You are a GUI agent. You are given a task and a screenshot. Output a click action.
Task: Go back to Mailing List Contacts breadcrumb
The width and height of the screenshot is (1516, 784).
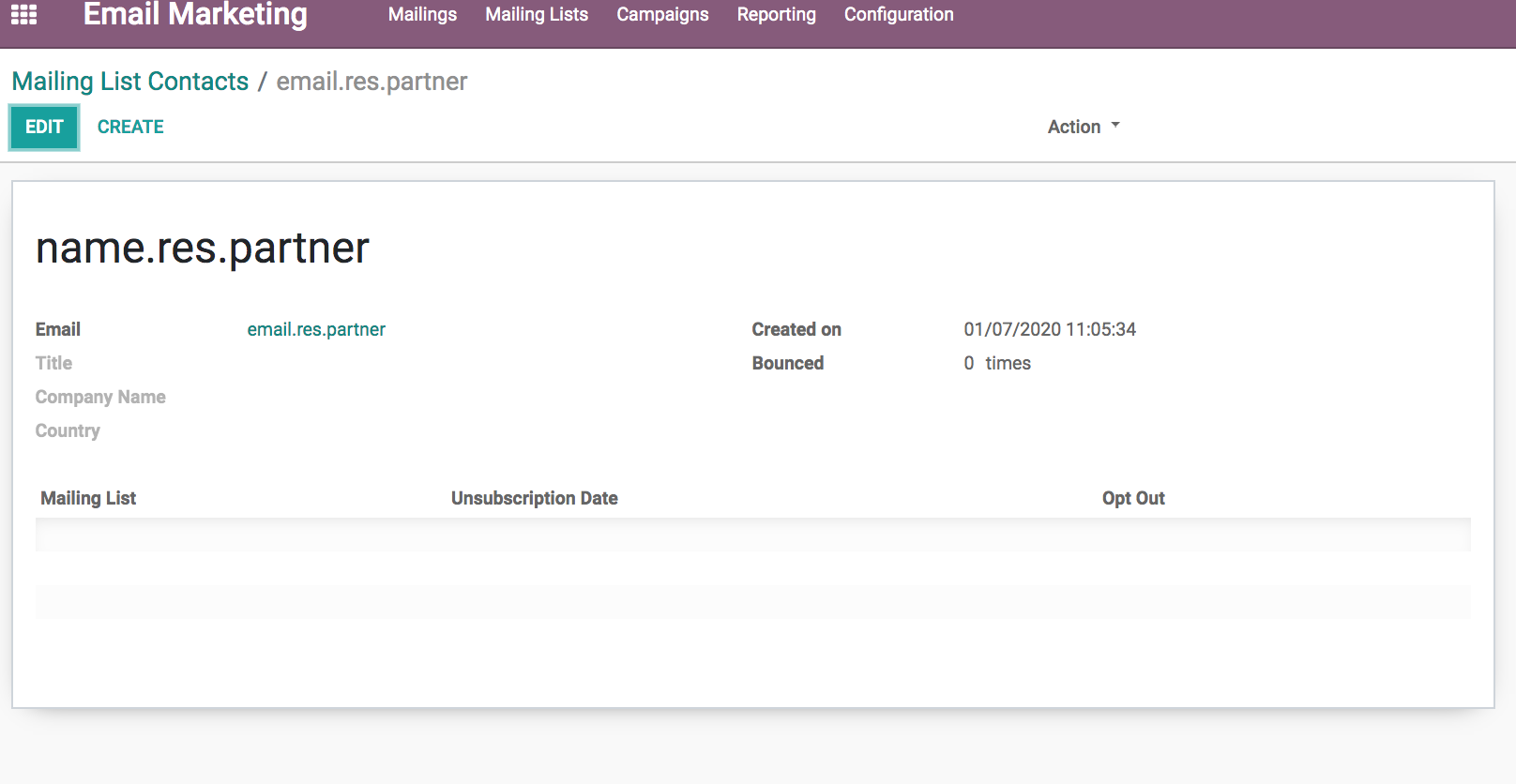pyautogui.click(x=130, y=82)
